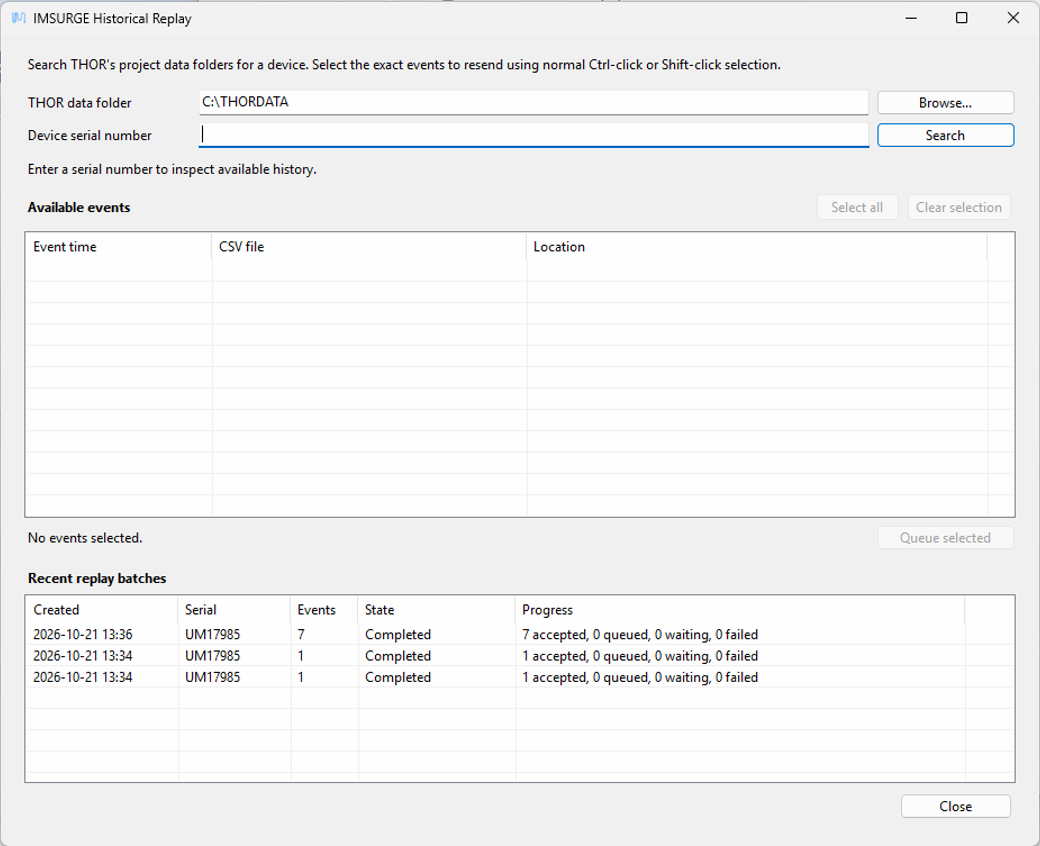
Task: Click the 'Recent replay batches' heading
Action: [97, 578]
